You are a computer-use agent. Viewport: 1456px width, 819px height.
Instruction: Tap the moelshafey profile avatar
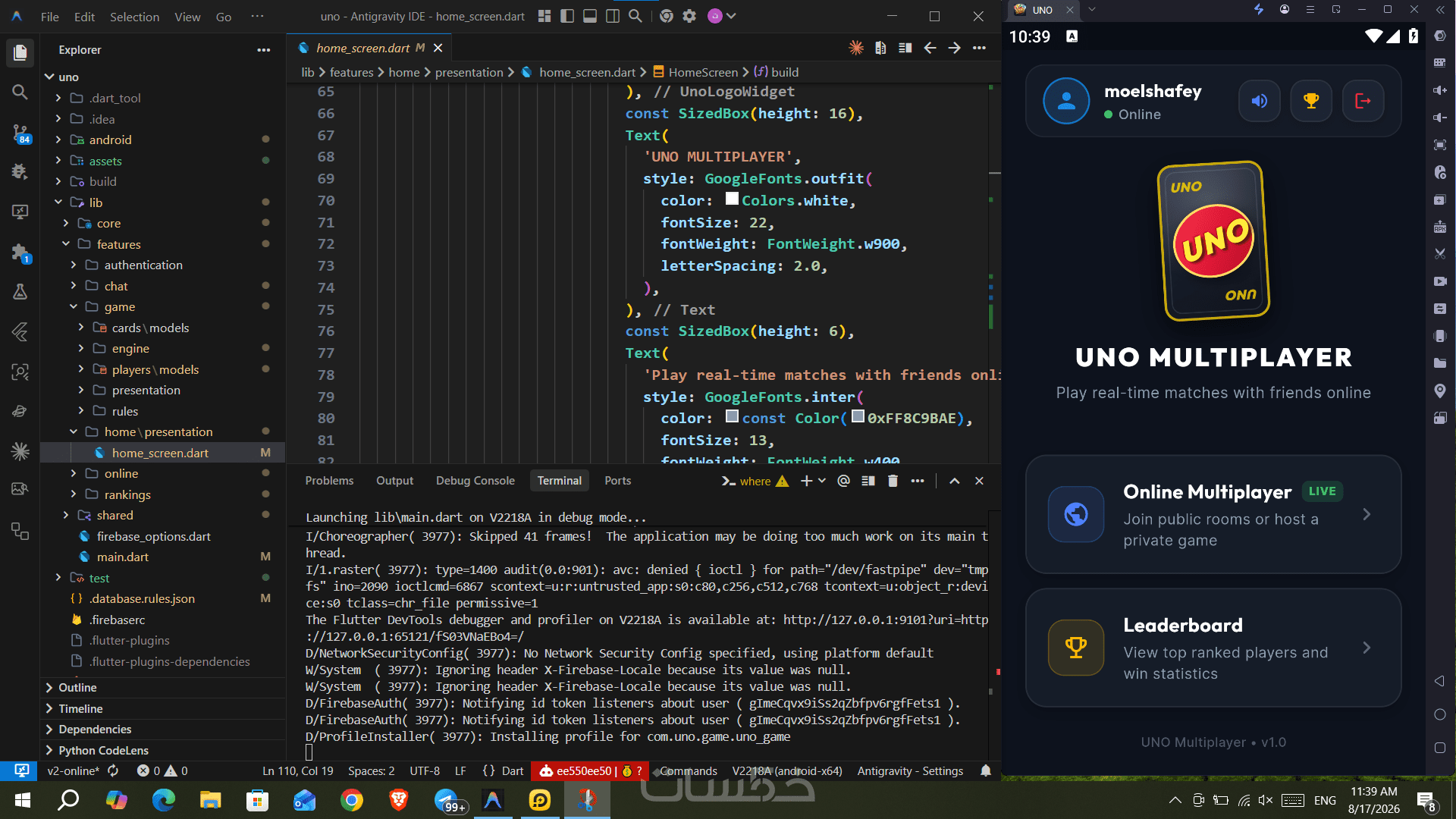[x=1066, y=101]
